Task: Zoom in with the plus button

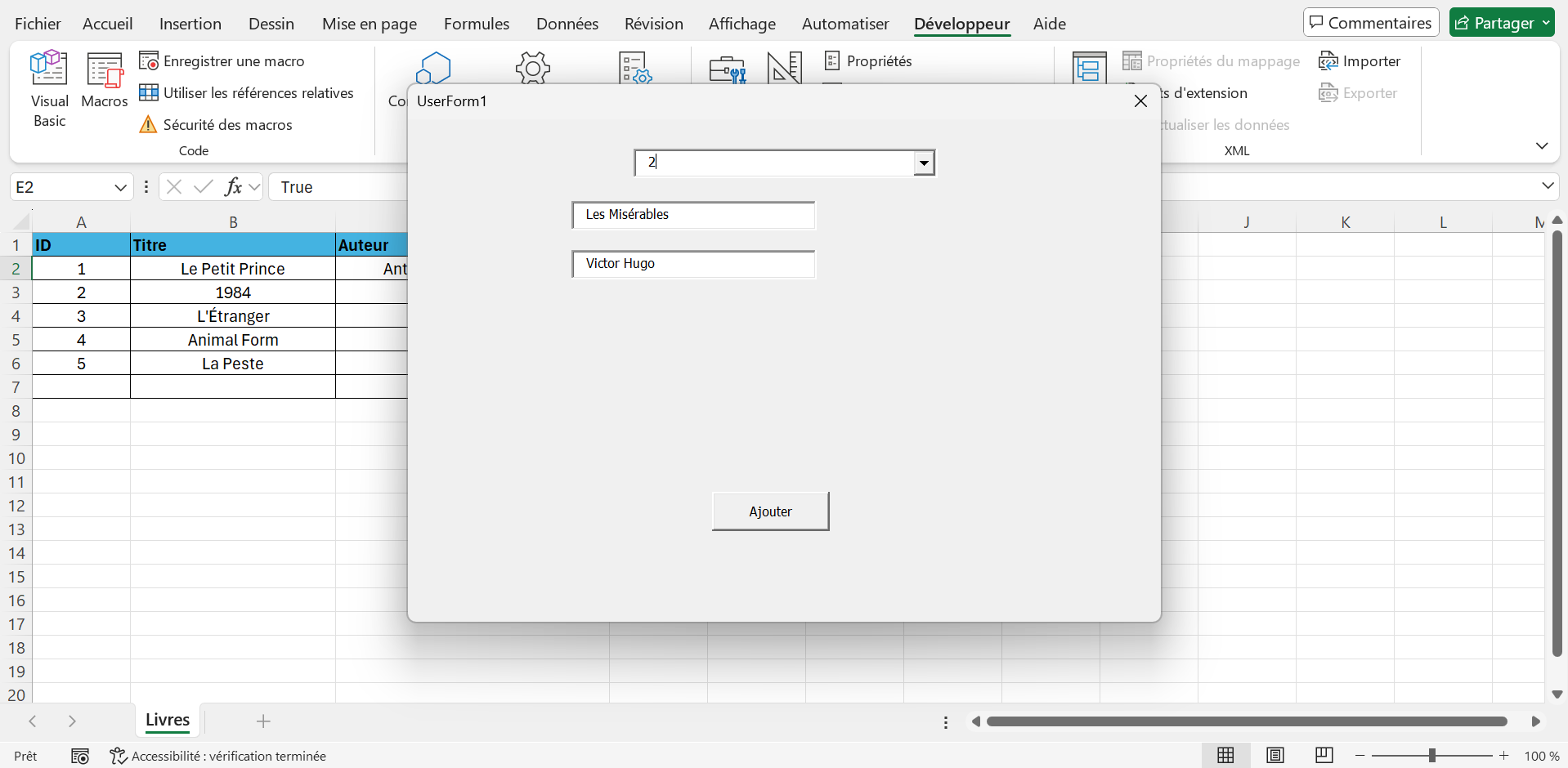Action: click(x=1504, y=756)
